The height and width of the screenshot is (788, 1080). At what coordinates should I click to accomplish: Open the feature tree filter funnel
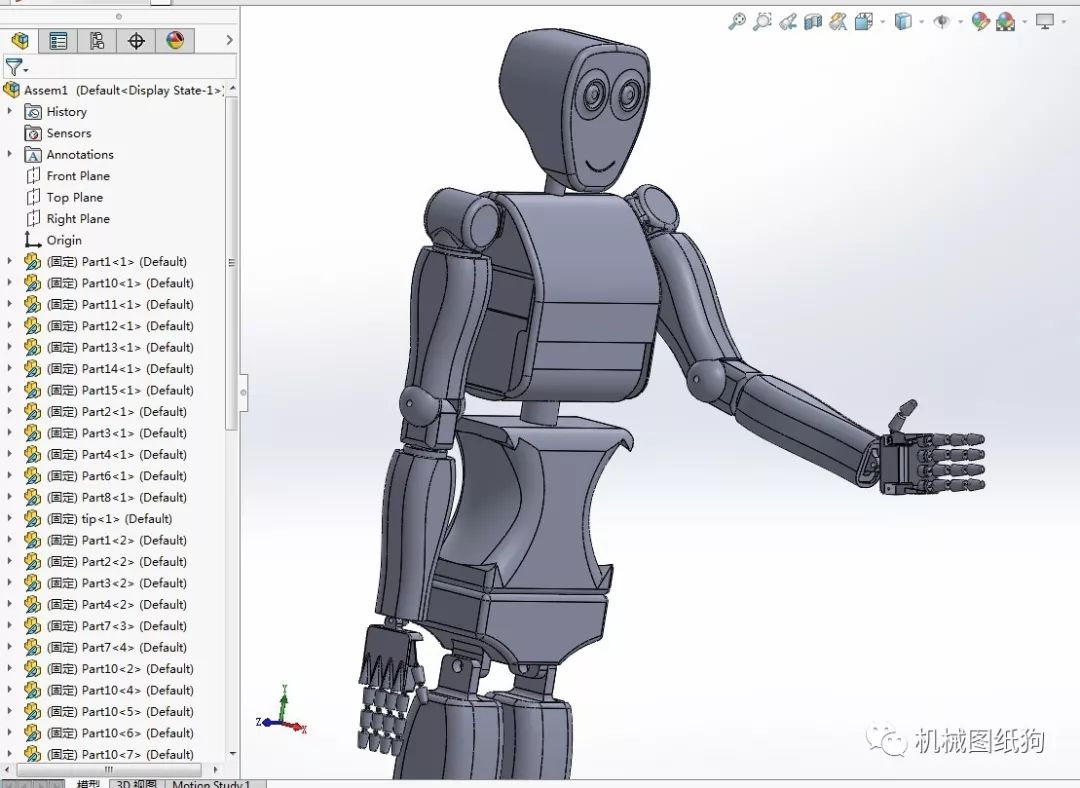(16, 67)
